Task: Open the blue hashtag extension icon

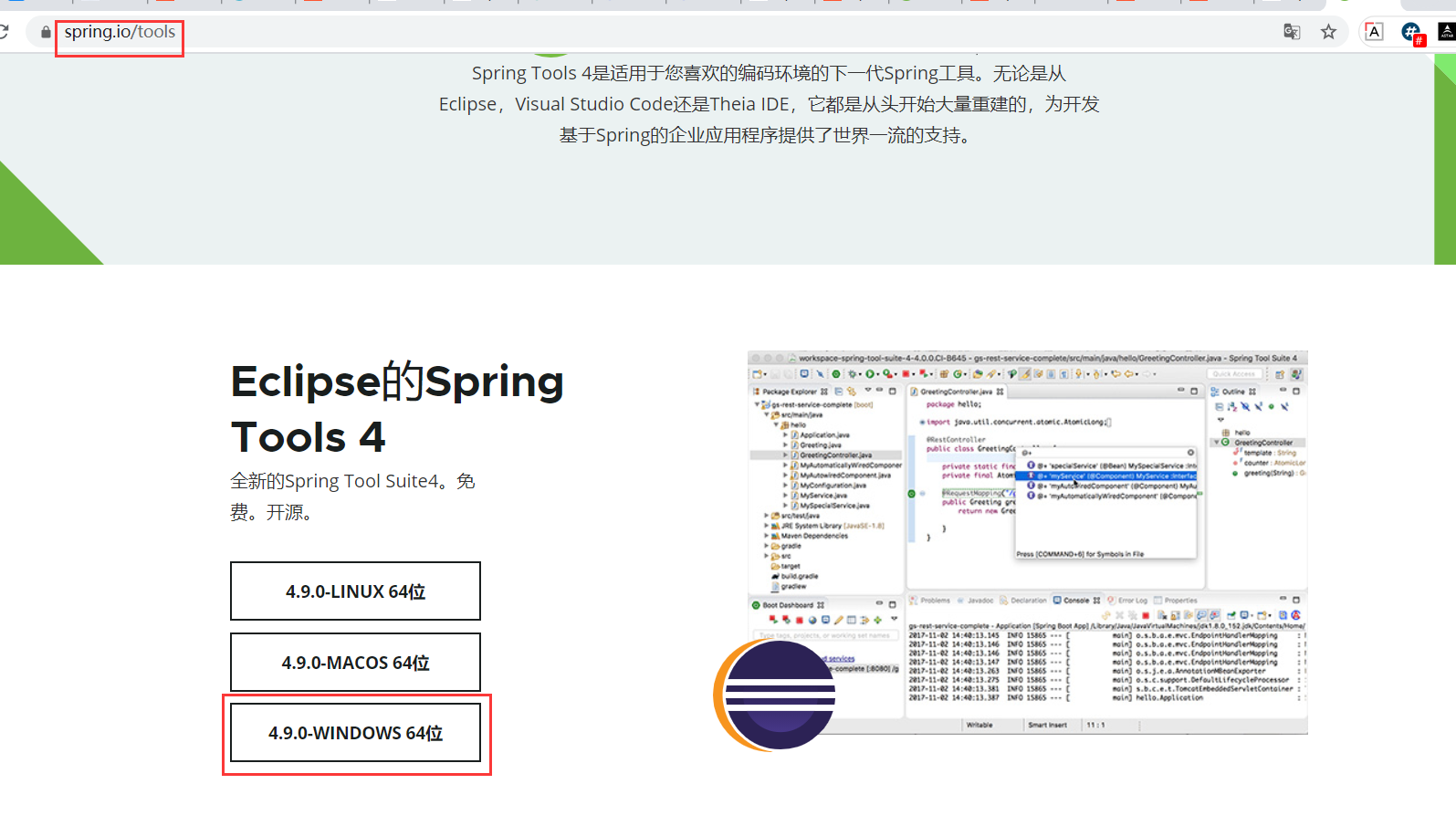Action: tap(1412, 33)
